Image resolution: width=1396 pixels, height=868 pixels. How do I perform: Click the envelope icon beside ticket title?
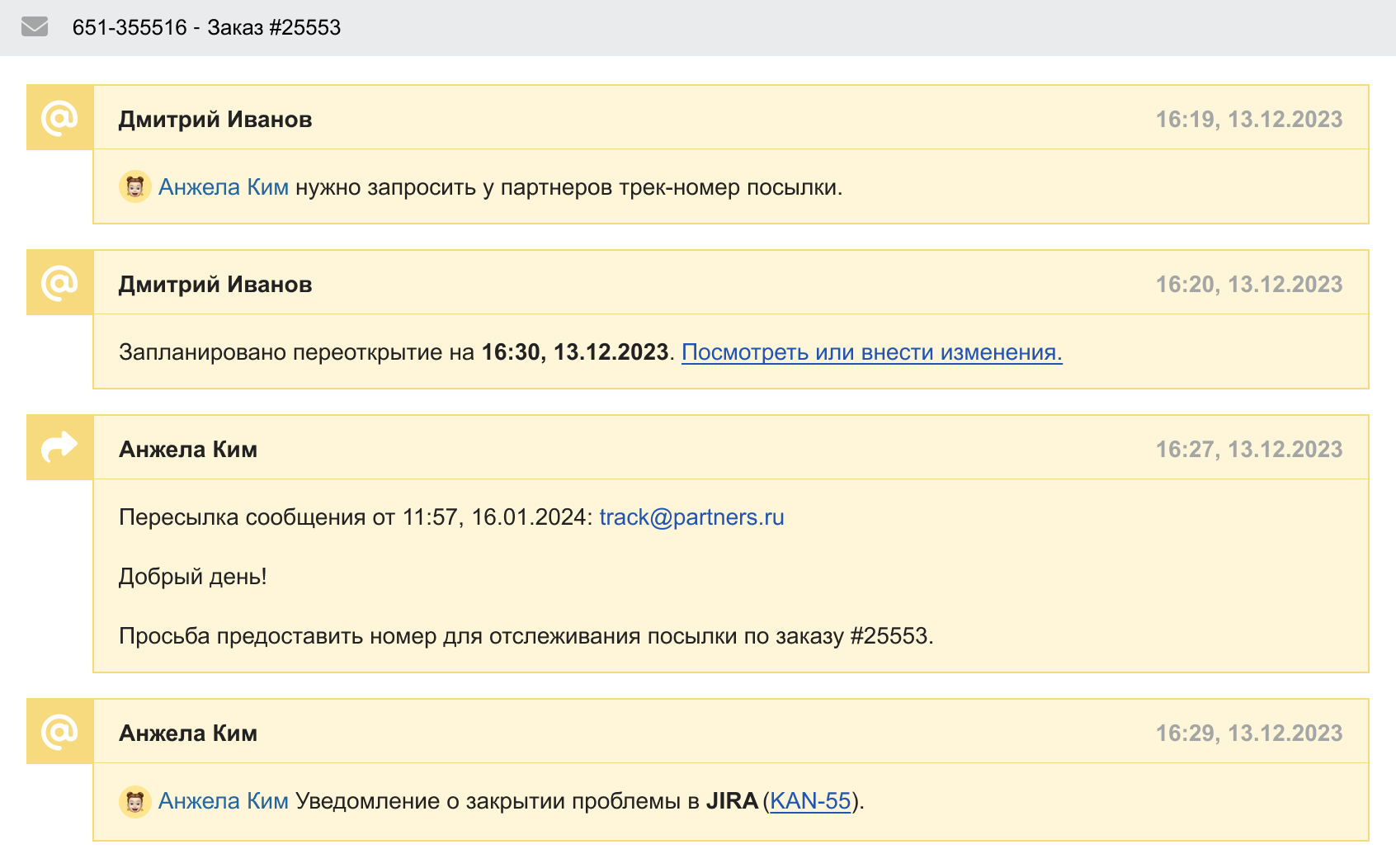click(35, 27)
